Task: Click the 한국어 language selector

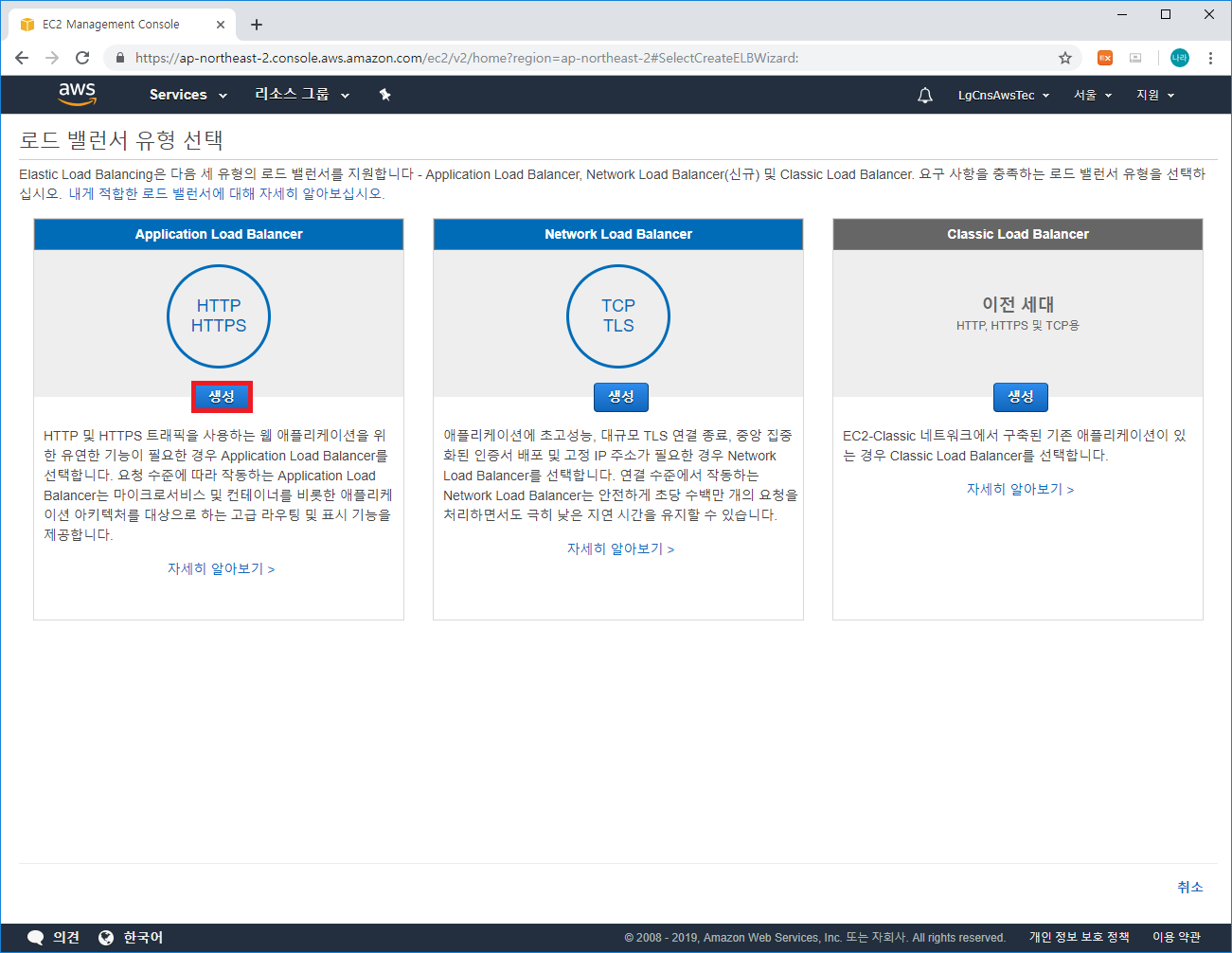Action: [x=131, y=937]
